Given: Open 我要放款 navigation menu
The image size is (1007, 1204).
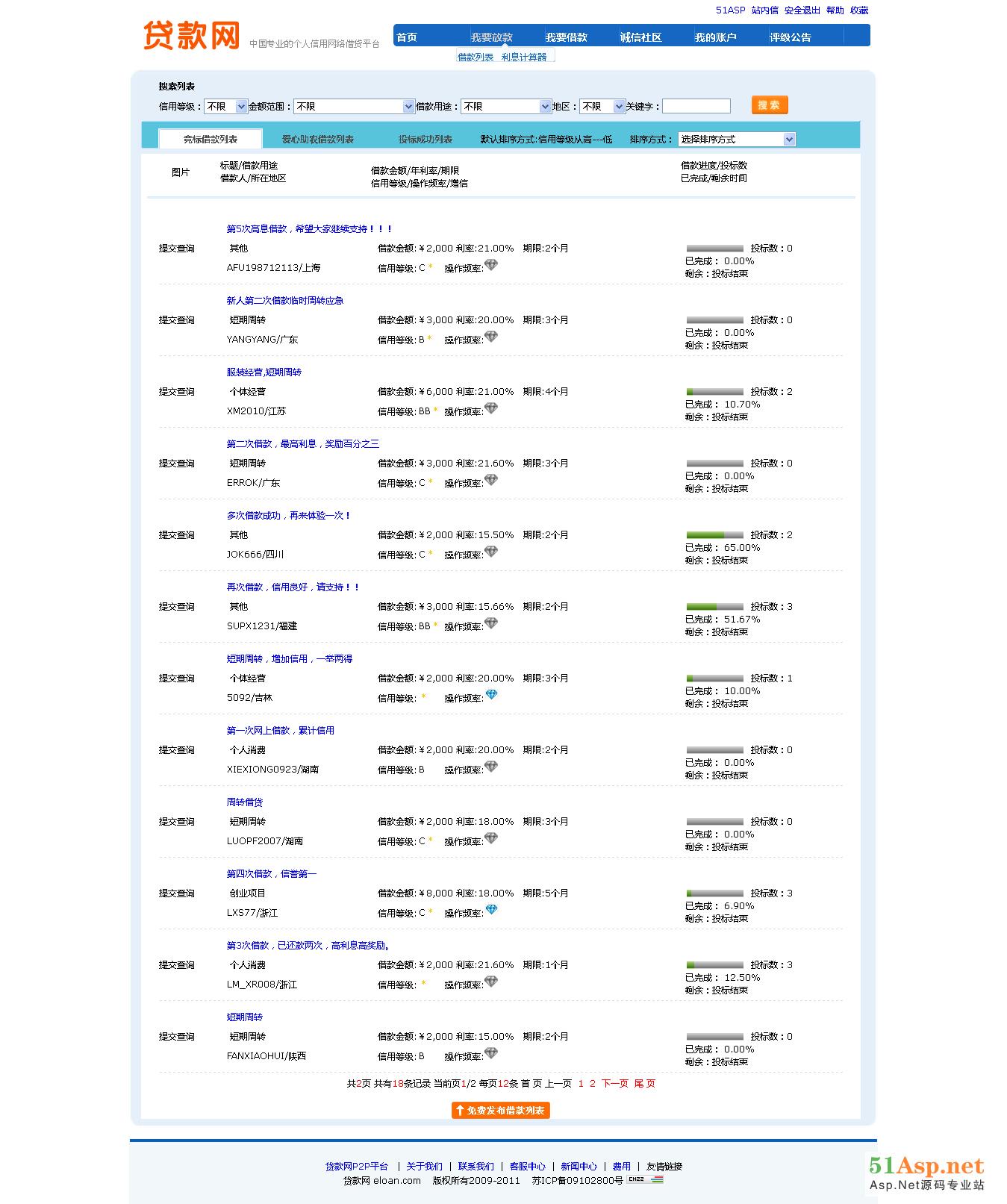Looking at the screenshot, I should 492,37.
